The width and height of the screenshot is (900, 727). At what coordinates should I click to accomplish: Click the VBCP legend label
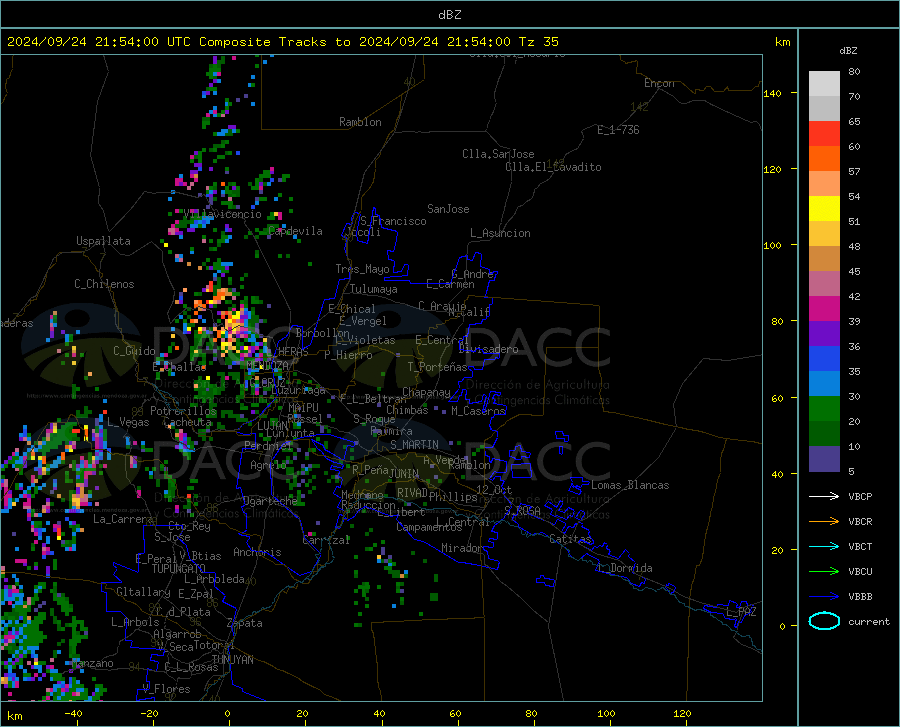[860, 496]
